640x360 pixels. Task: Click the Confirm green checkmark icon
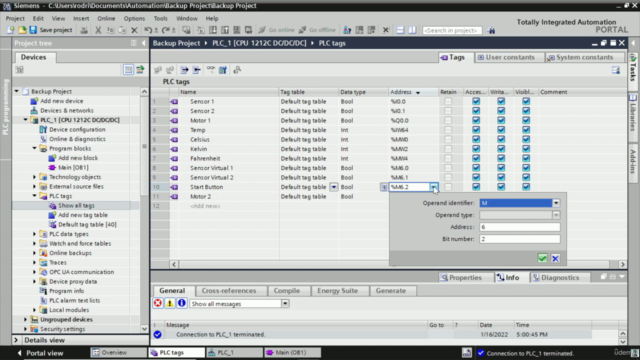point(542,258)
